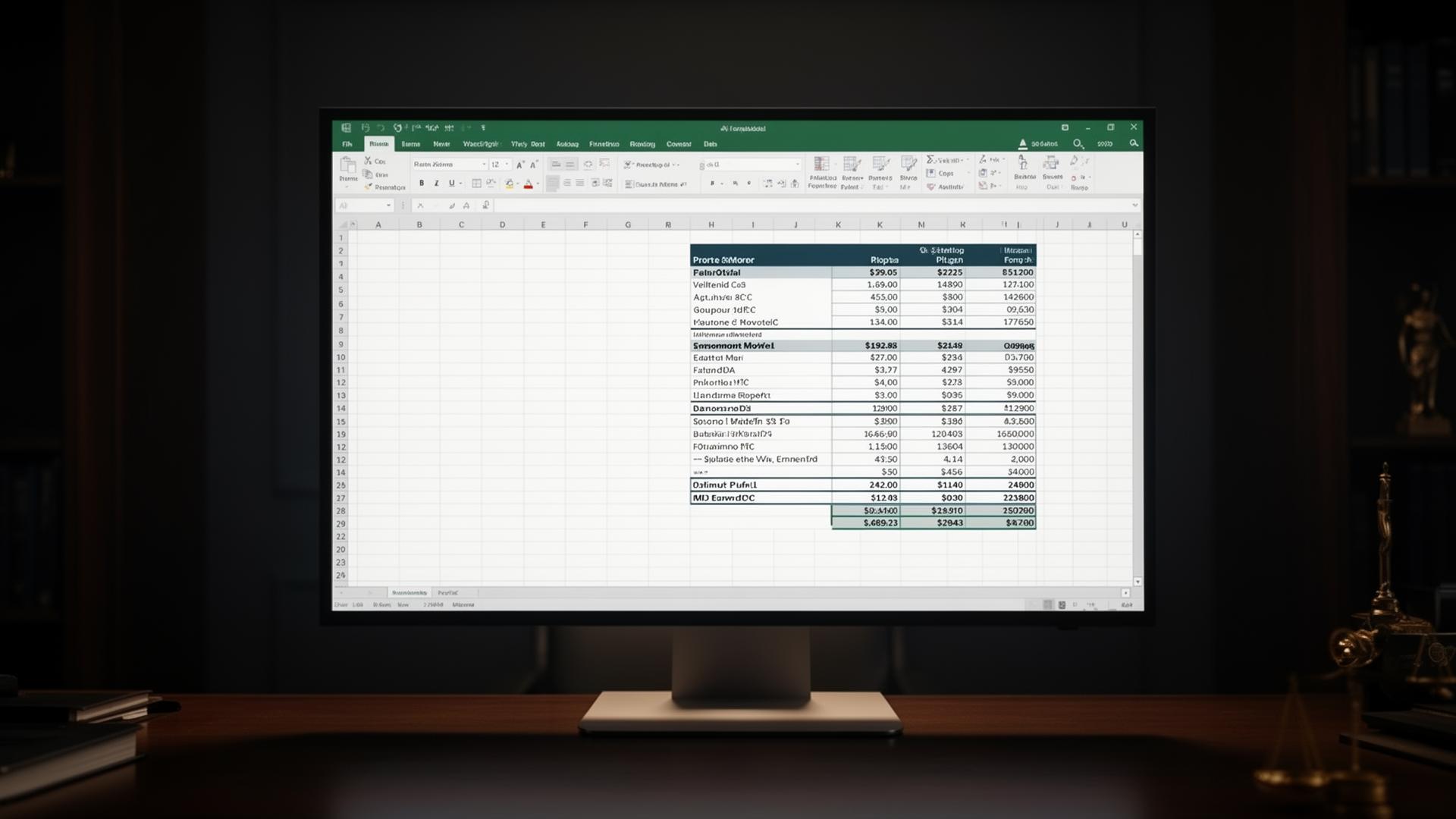Screen dimensions: 1456x819
Task: Toggle Bold formatting
Action: [x=422, y=184]
